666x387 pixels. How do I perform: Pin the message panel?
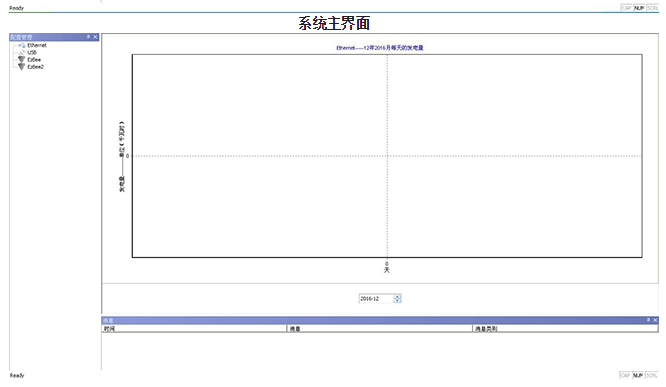(648, 320)
